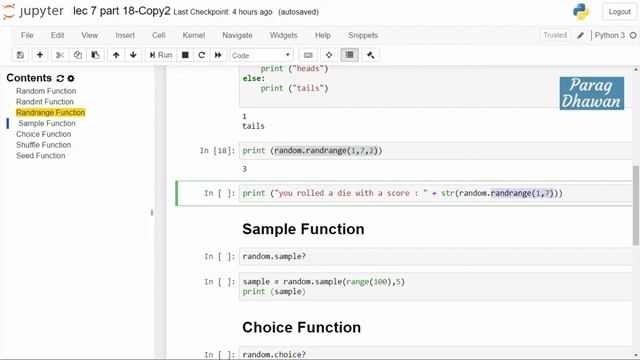This screenshot has width=640, height=360.
Task: Click the Last Checkpoint status text
Action: click(x=223, y=12)
